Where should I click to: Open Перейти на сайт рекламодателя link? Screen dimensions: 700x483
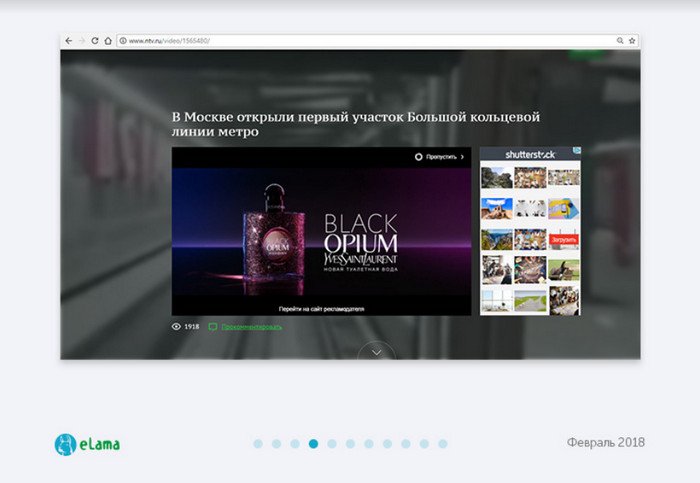(x=321, y=308)
